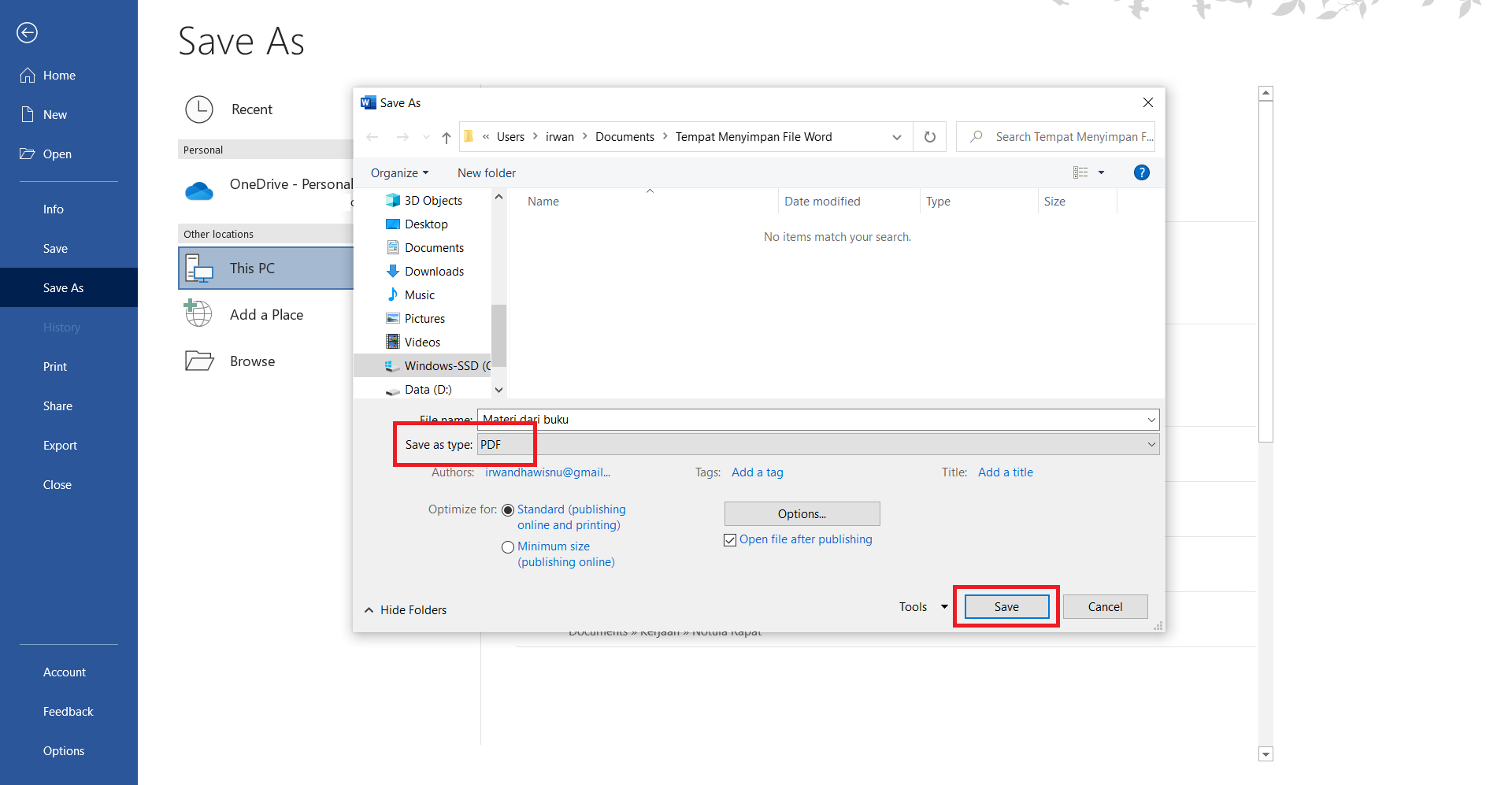Click the back arrow circle icon
Viewport: 1512px width, 785px height.
coord(28,32)
